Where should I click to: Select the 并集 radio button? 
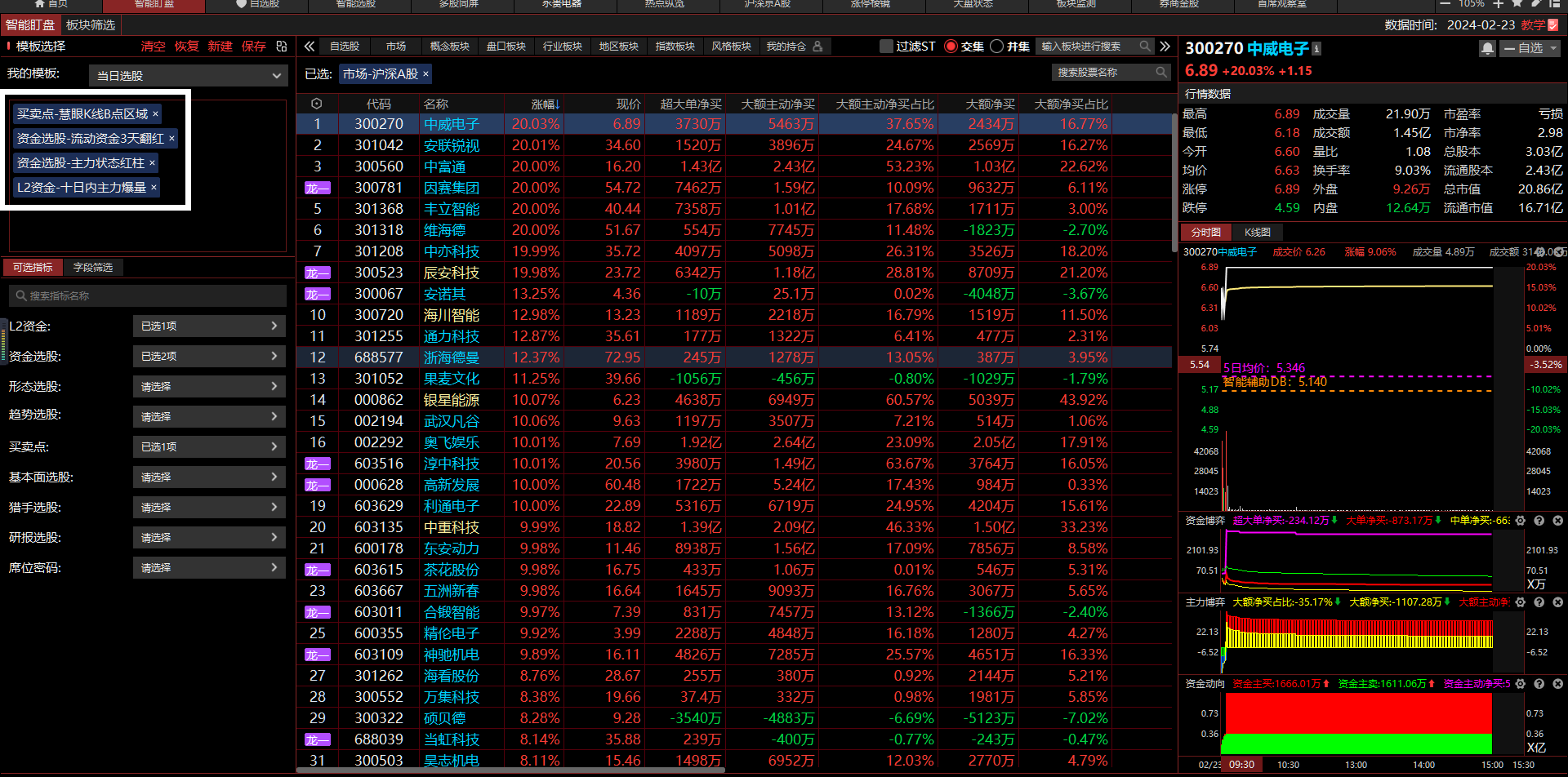996,47
